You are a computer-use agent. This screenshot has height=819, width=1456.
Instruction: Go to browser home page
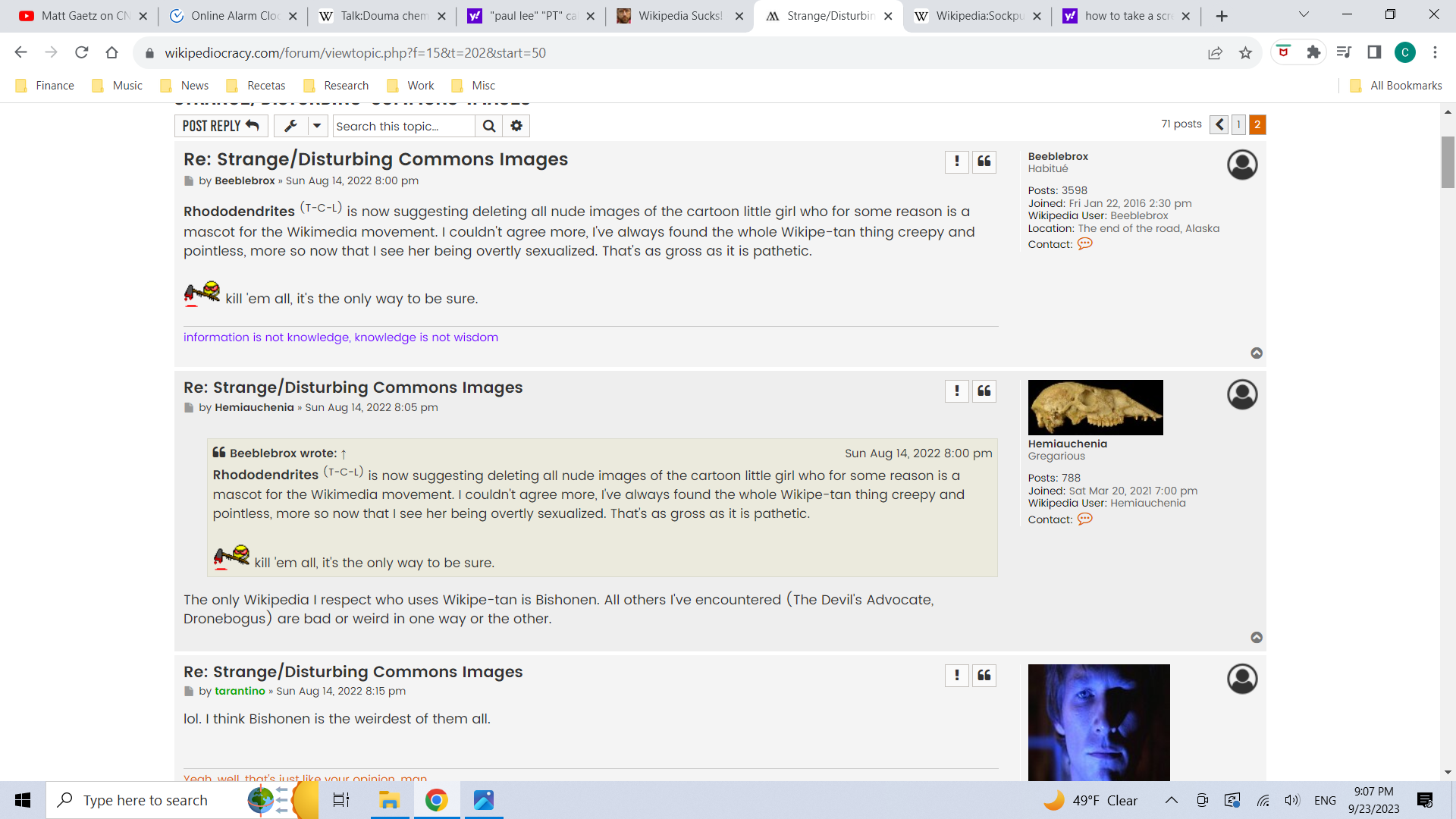point(112,52)
